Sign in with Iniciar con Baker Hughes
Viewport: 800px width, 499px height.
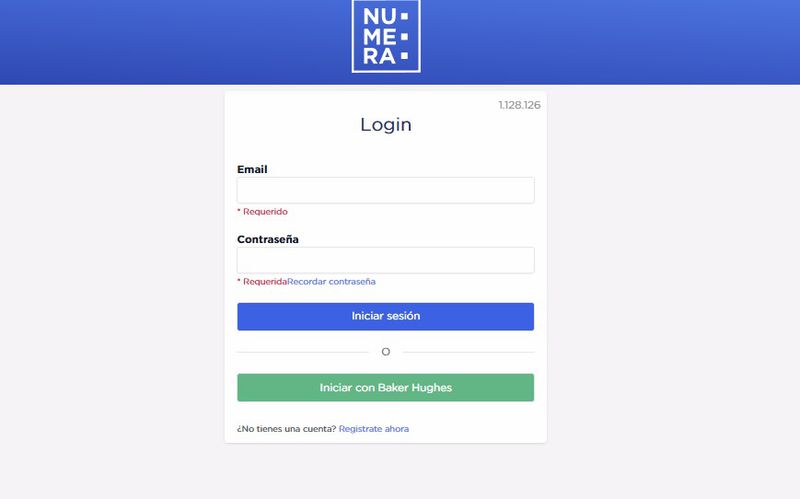click(x=386, y=388)
